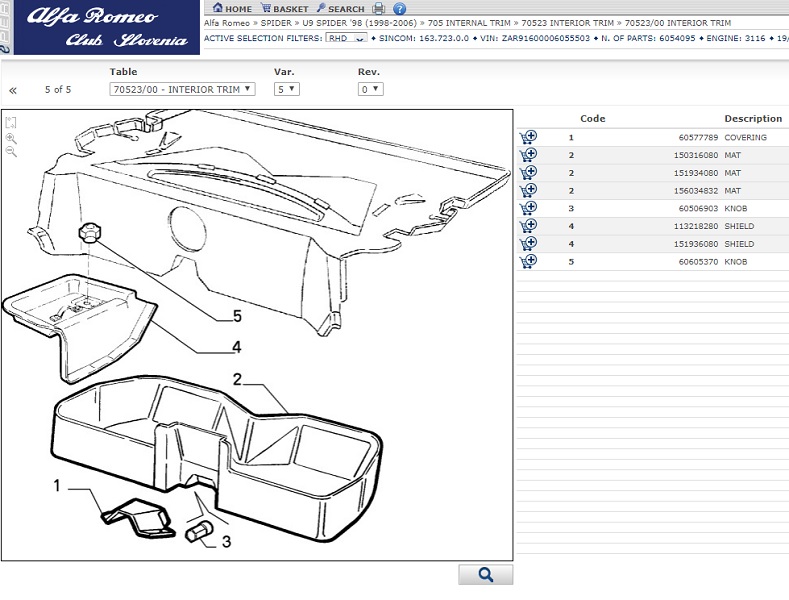The width and height of the screenshot is (789, 600).
Task: Add KNOB 60506903 to basket
Action: coord(528,208)
